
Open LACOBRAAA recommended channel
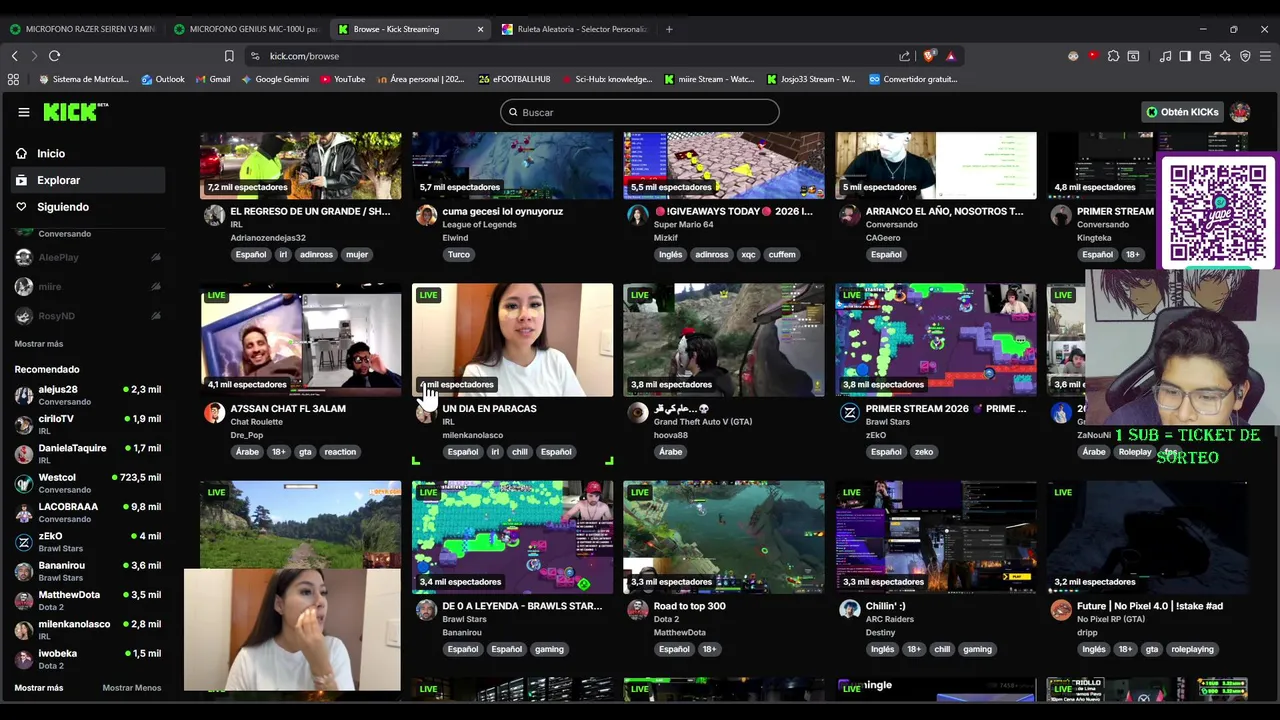click(x=88, y=512)
